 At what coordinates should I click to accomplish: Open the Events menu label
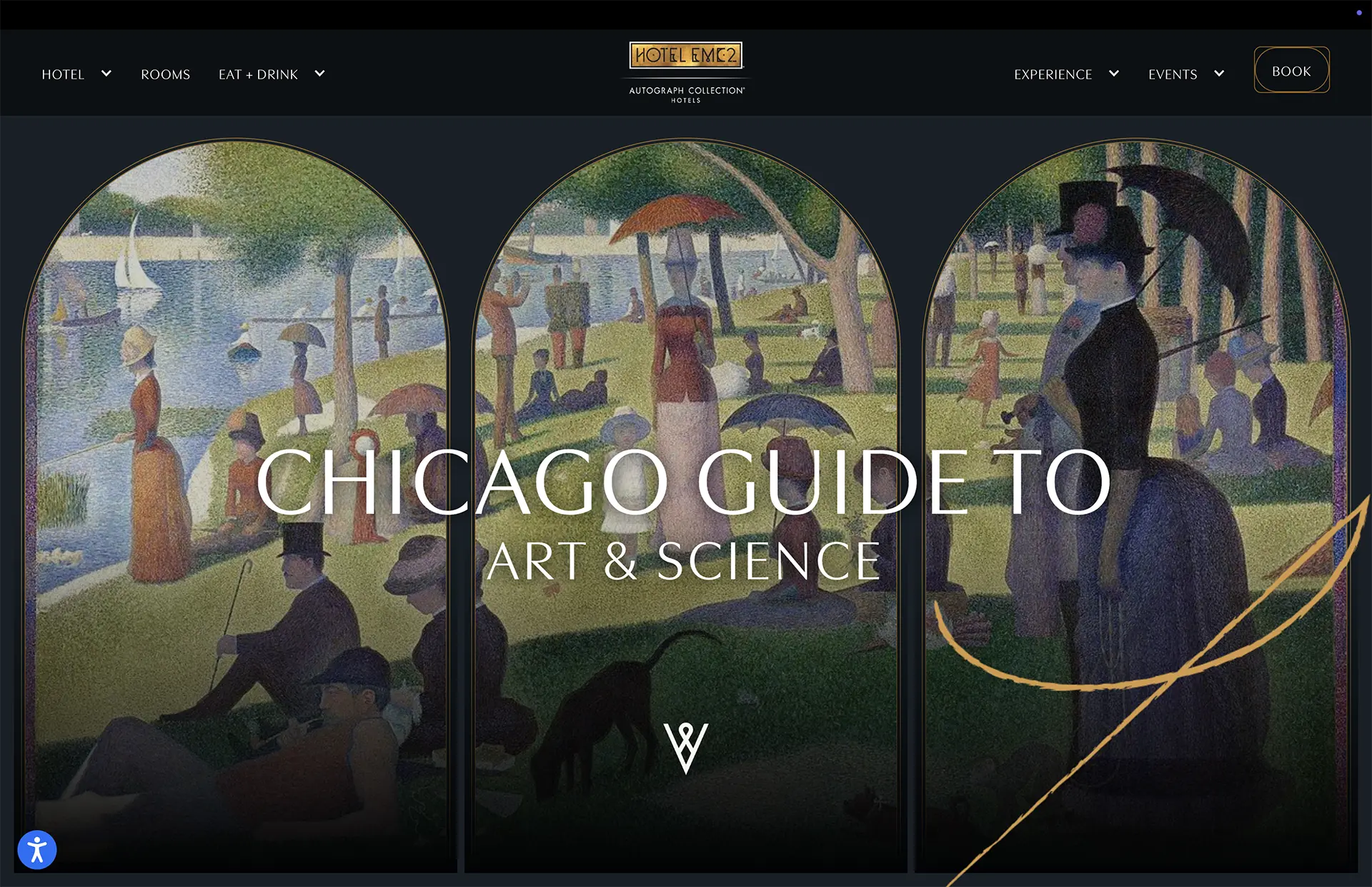pyautogui.click(x=1173, y=74)
